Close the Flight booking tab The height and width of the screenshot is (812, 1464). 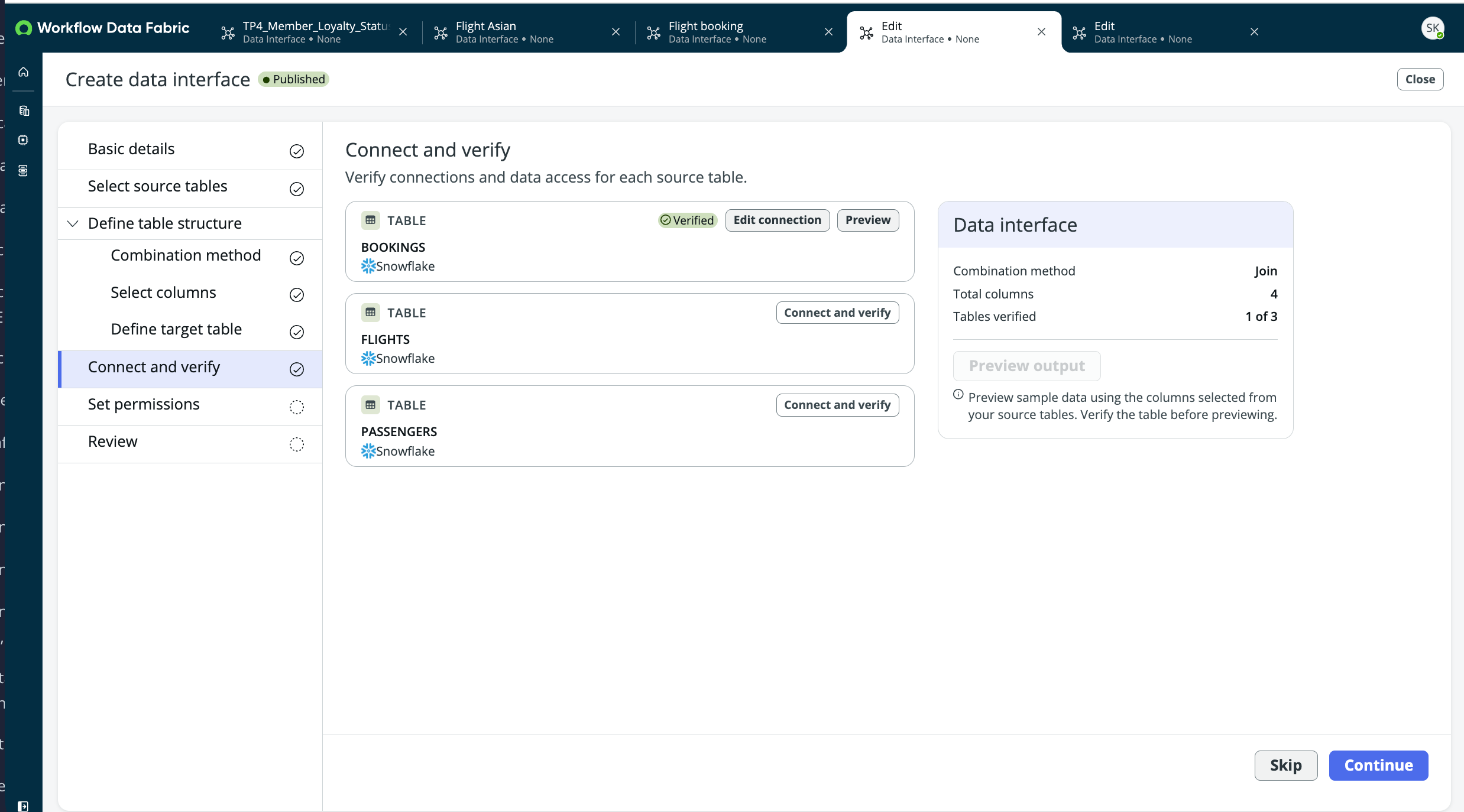(x=828, y=32)
